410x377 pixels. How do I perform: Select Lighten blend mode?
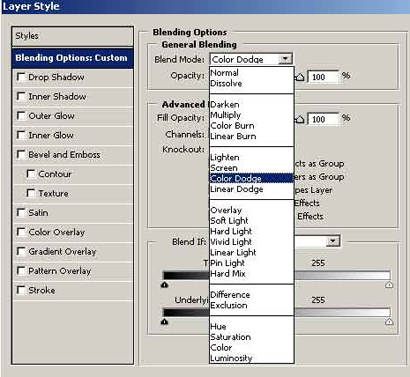(251, 157)
